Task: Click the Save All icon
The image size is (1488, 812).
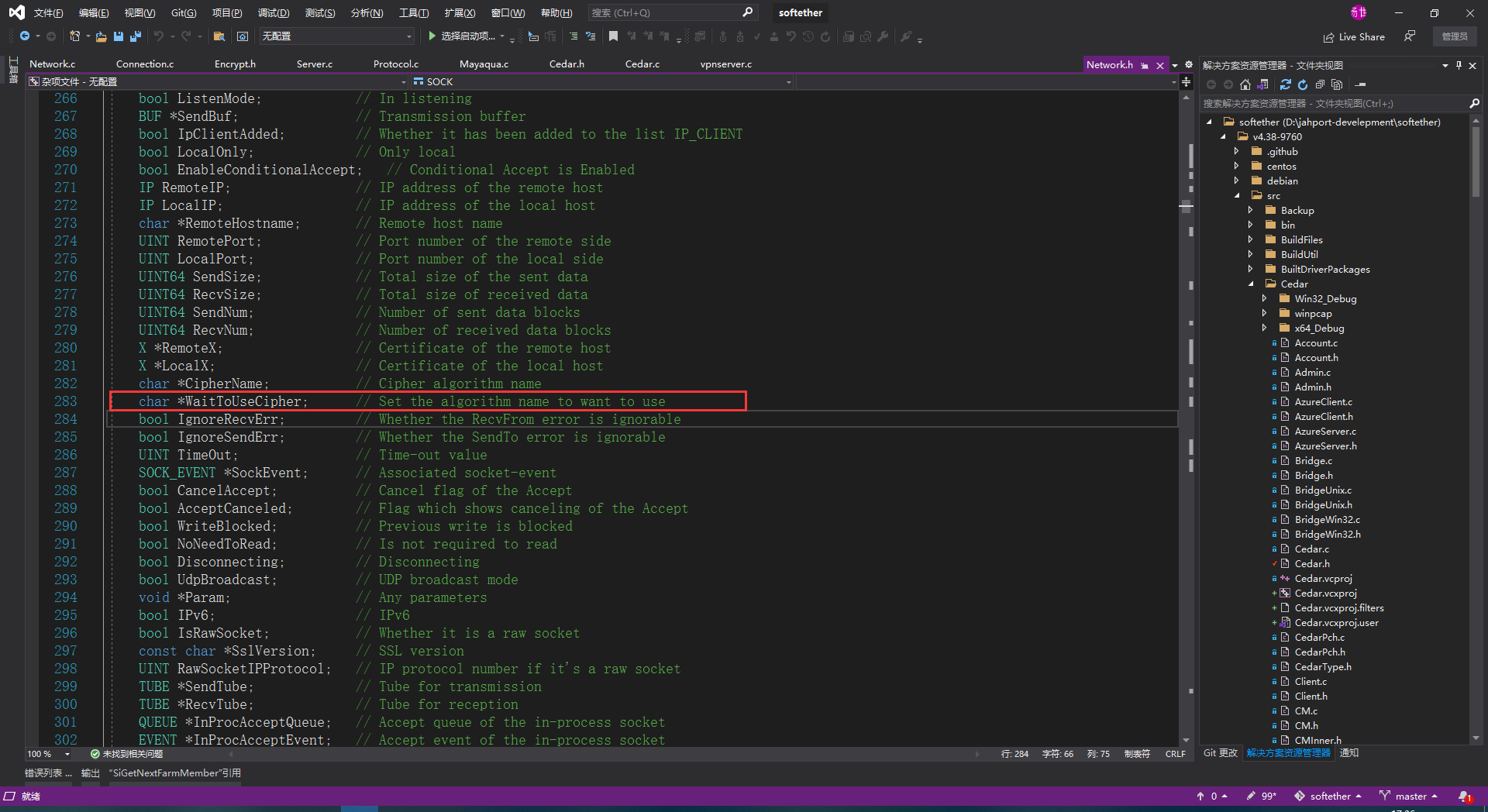Action: click(135, 36)
